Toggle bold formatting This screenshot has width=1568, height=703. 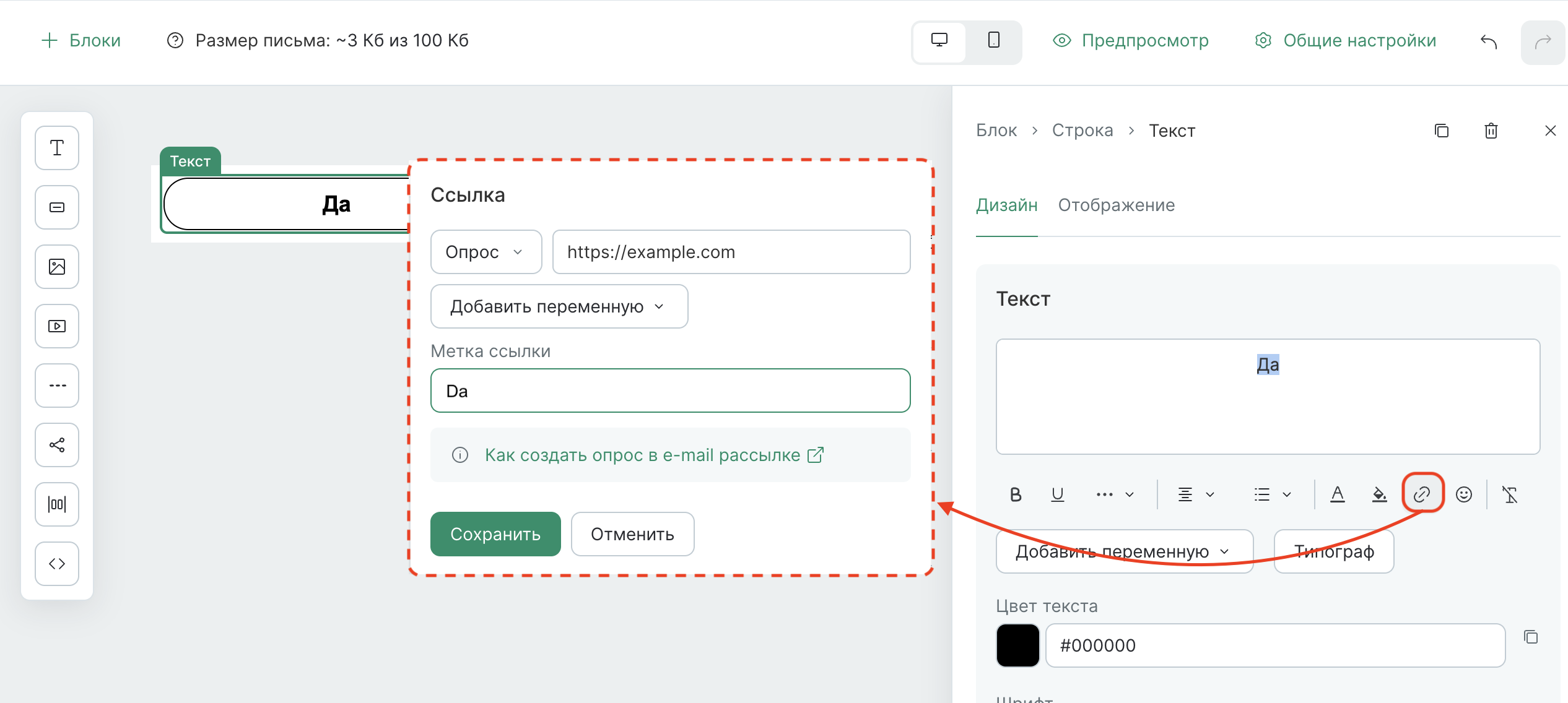[x=1016, y=494]
